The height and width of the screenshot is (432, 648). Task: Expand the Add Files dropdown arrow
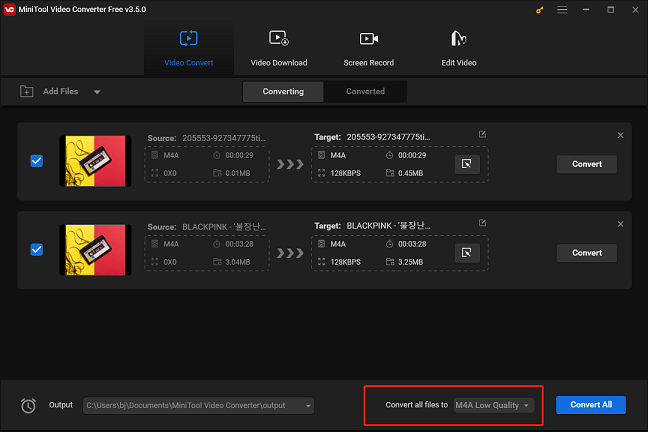pyautogui.click(x=97, y=92)
